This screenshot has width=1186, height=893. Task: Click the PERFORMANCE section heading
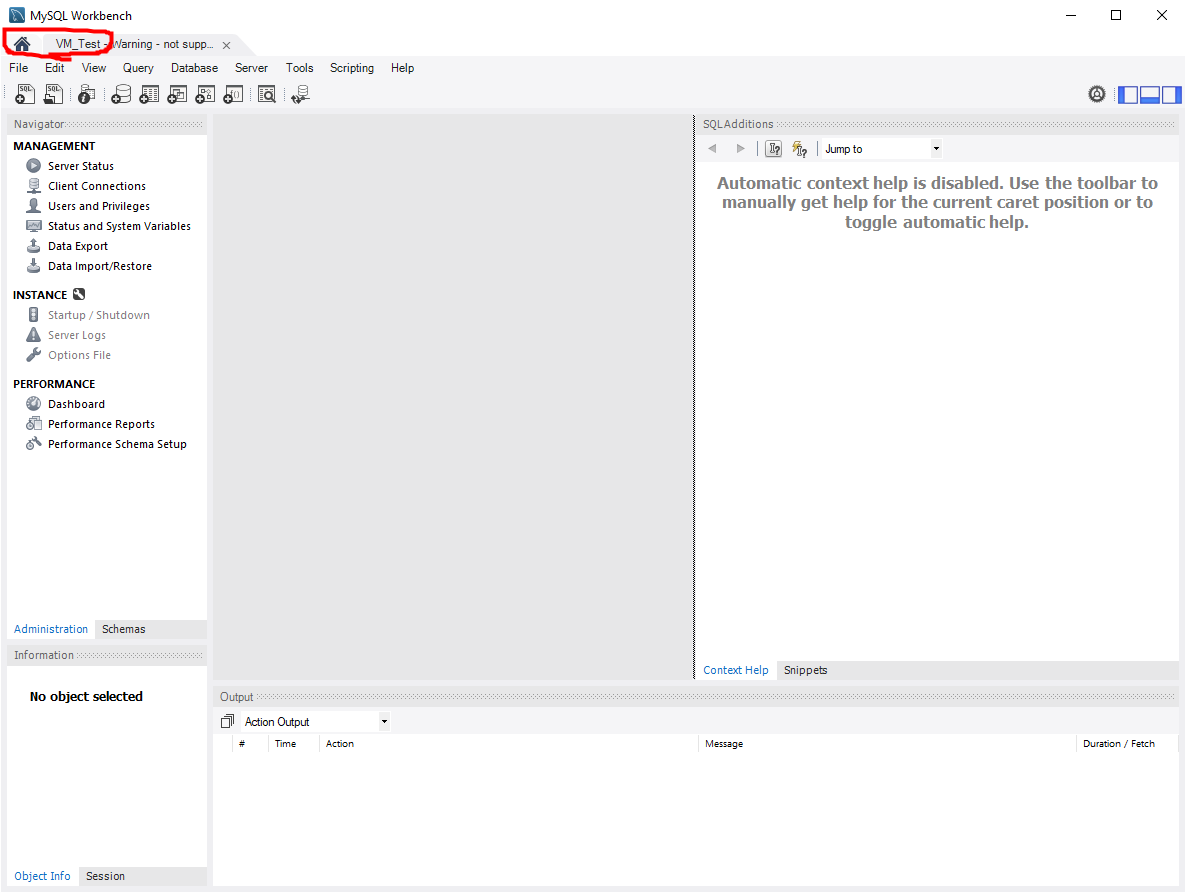[x=54, y=384]
